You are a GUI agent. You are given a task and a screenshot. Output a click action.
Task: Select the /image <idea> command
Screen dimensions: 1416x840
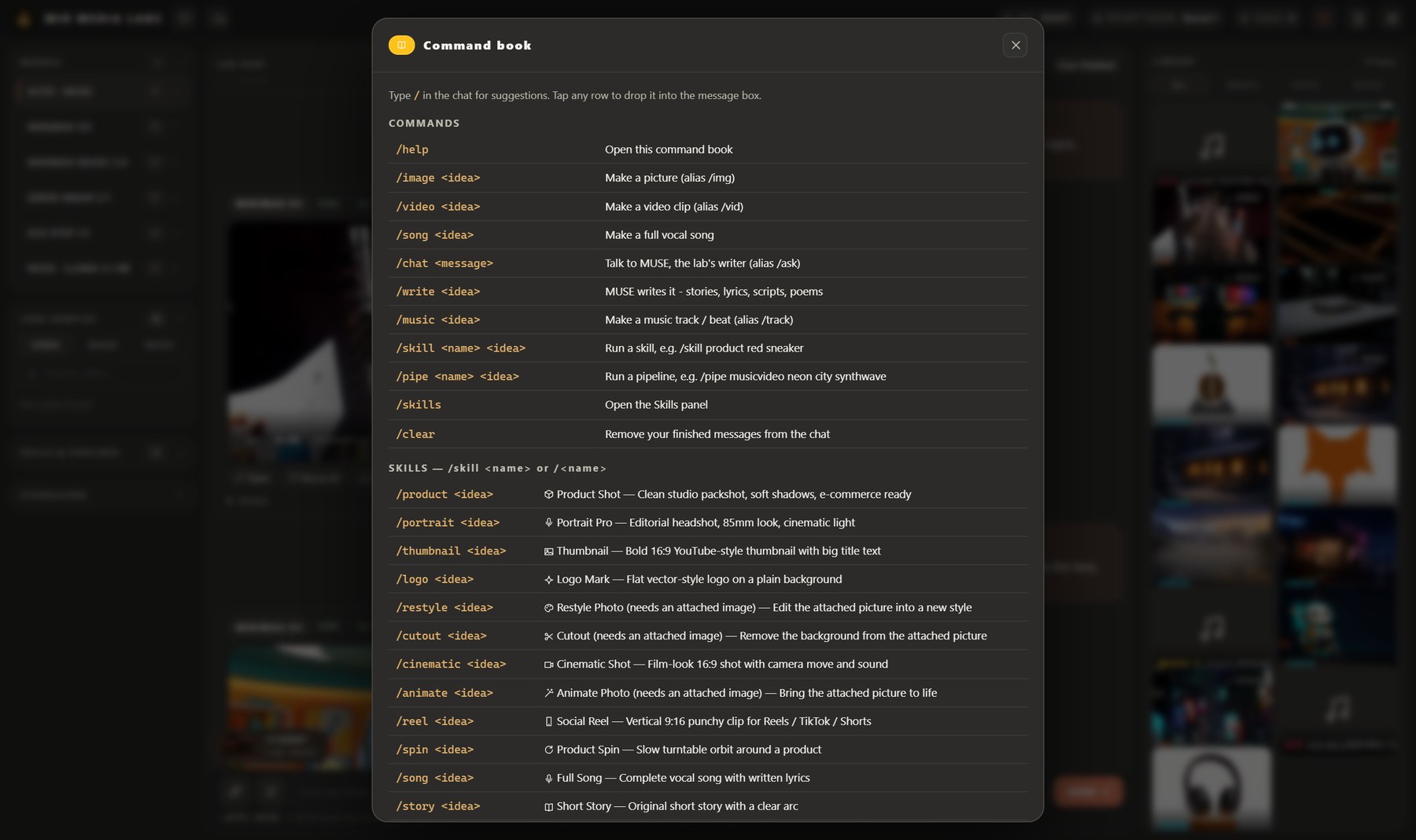coord(708,178)
